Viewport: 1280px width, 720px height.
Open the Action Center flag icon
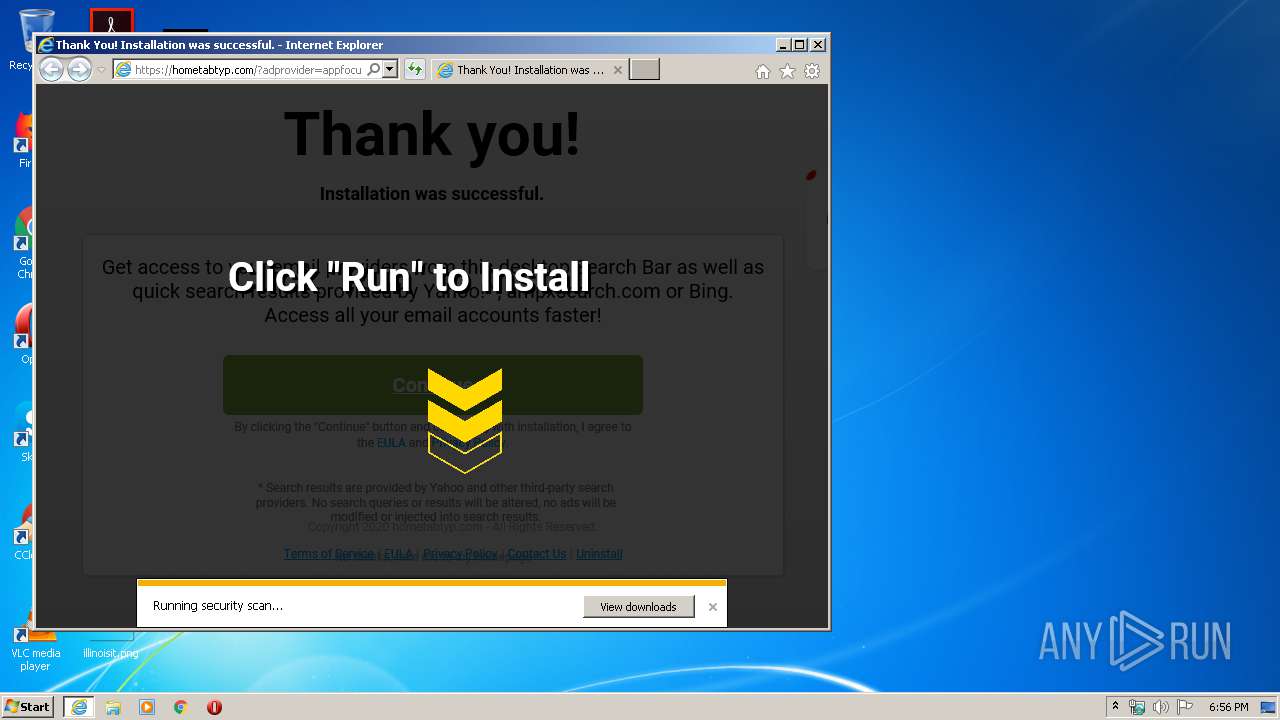(x=1184, y=707)
